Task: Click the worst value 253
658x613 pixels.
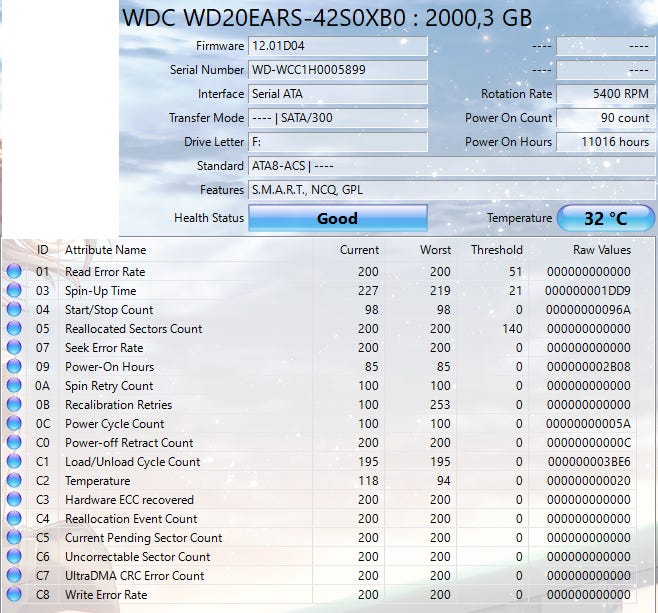Action: point(440,404)
